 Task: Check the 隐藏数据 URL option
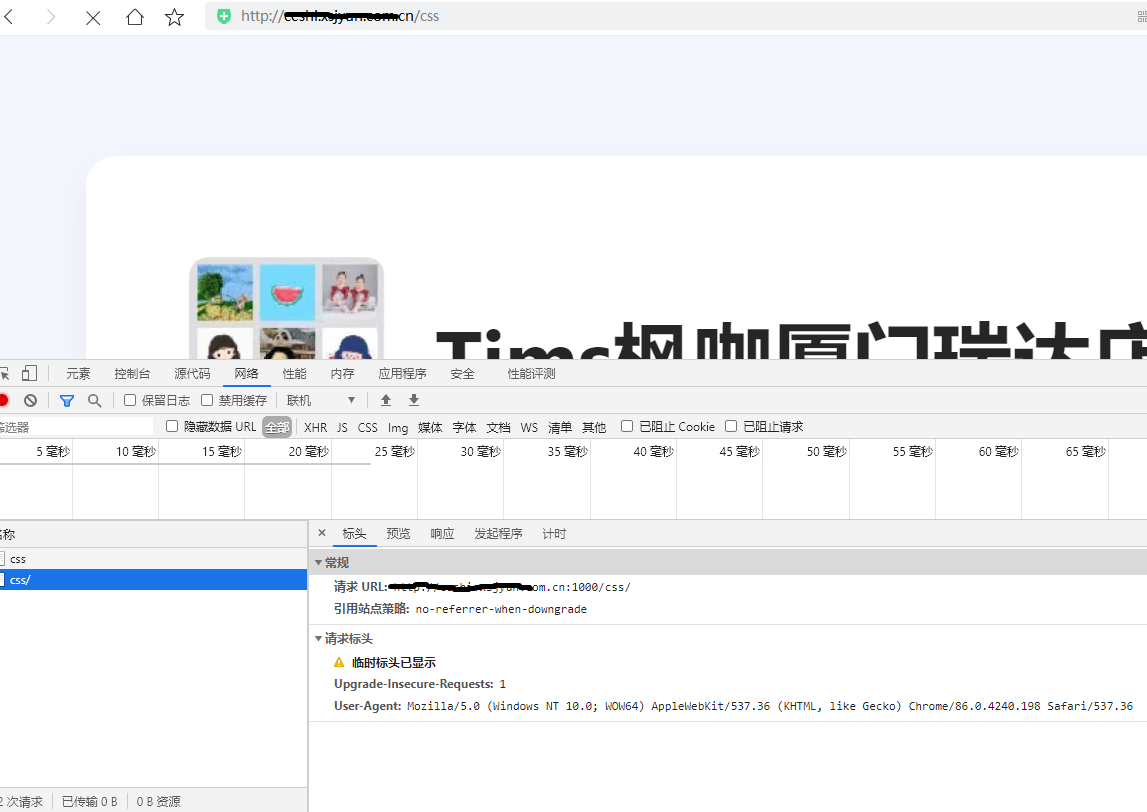pos(171,426)
